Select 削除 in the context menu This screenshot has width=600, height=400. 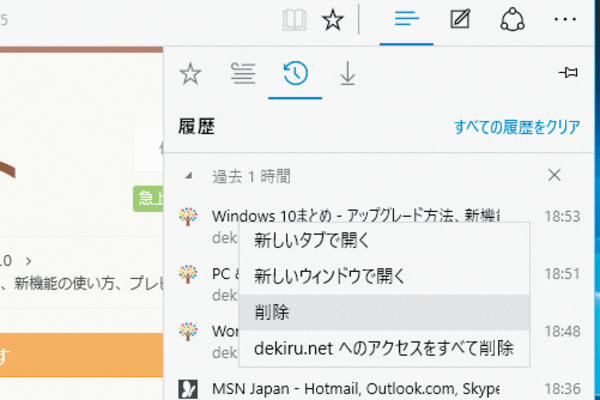(x=384, y=312)
